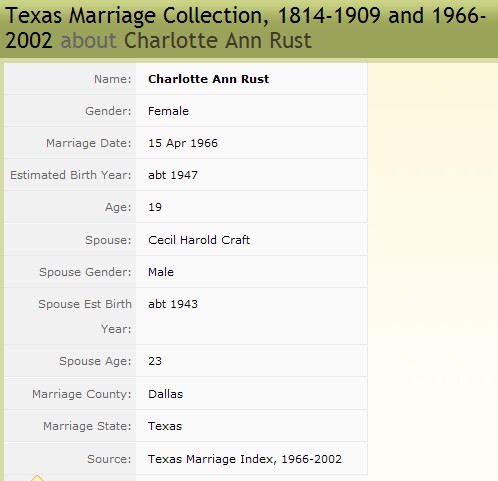Click the yellow pointer icon below Source

(x=37, y=478)
